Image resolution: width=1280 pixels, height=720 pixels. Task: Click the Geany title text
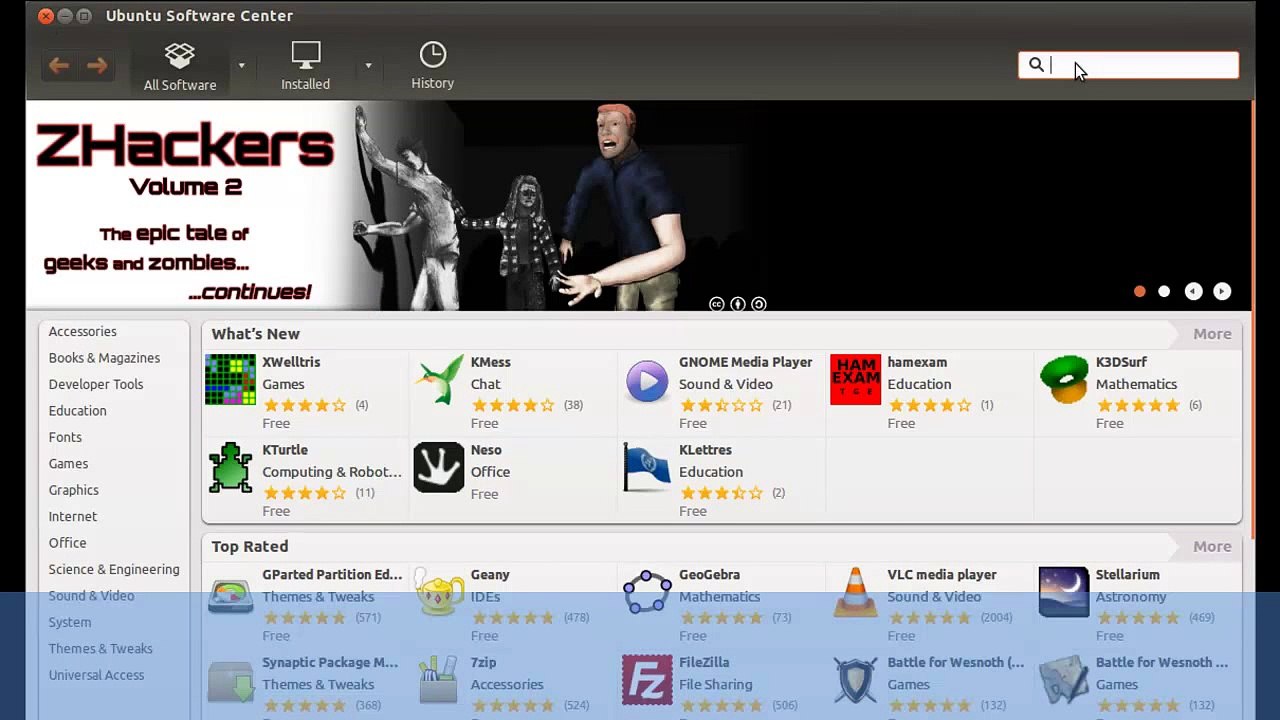491,575
